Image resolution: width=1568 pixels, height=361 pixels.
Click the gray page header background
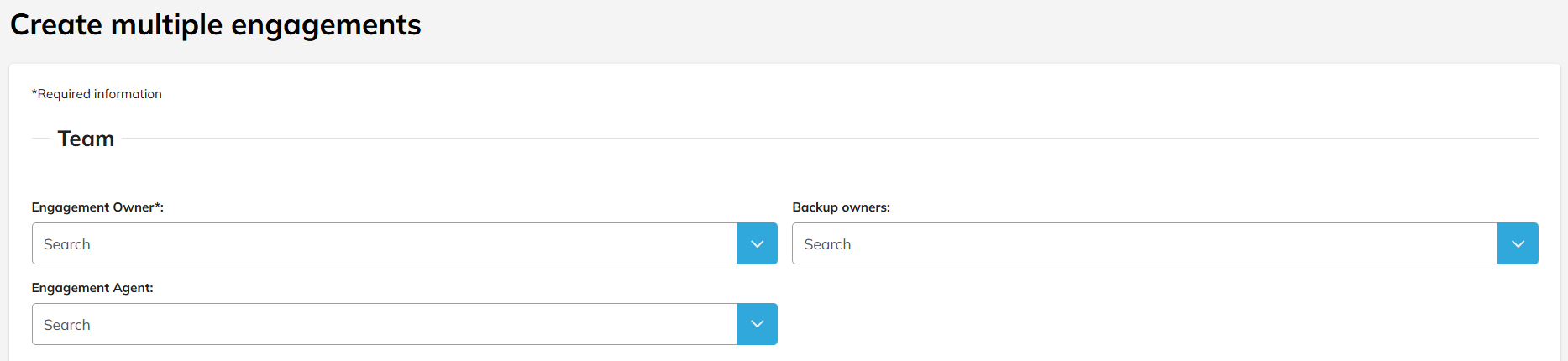click(x=1008, y=29)
